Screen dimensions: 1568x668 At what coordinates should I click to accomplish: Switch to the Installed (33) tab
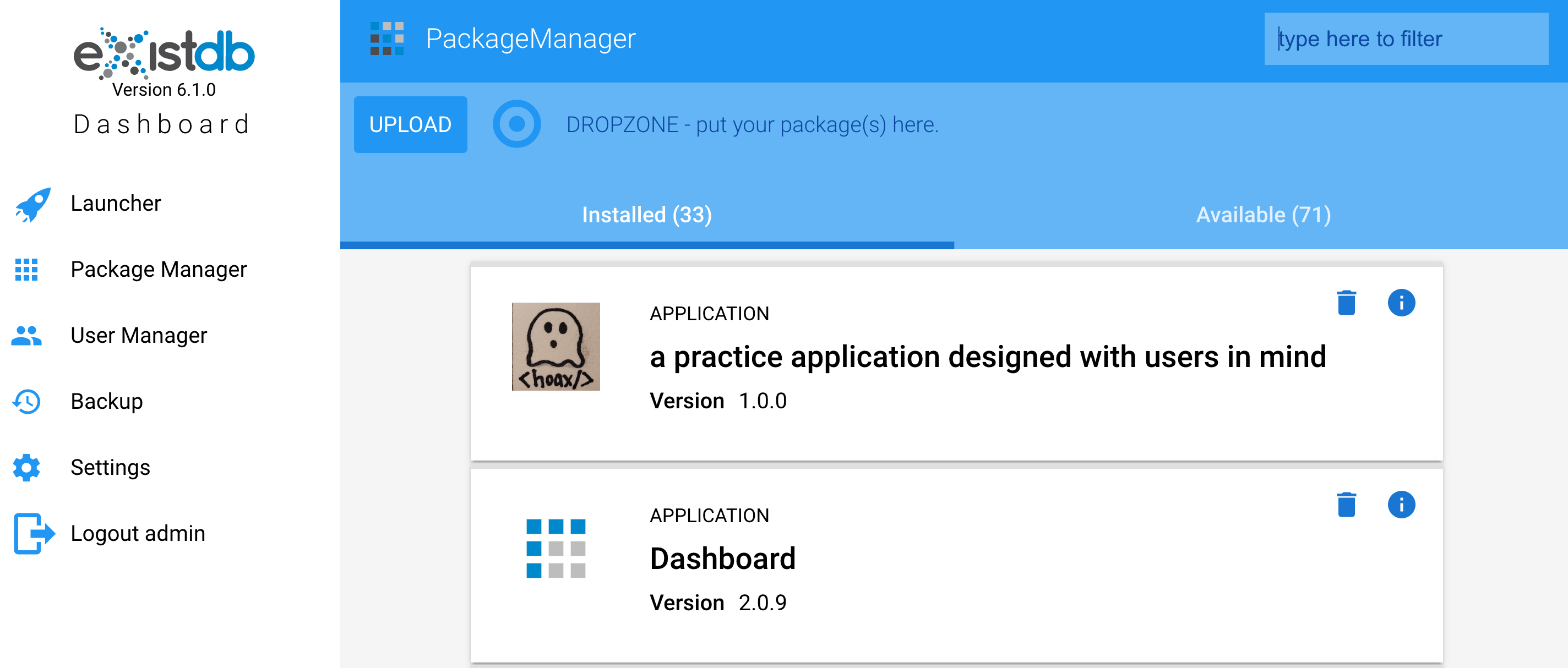pyautogui.click(x=647, y=215)
